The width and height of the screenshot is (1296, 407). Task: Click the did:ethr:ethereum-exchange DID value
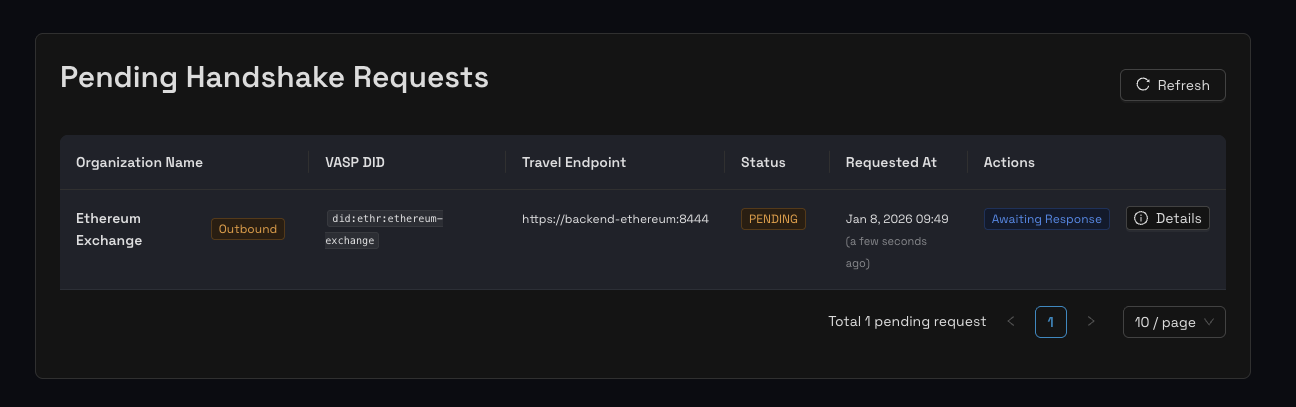[385, 229]
